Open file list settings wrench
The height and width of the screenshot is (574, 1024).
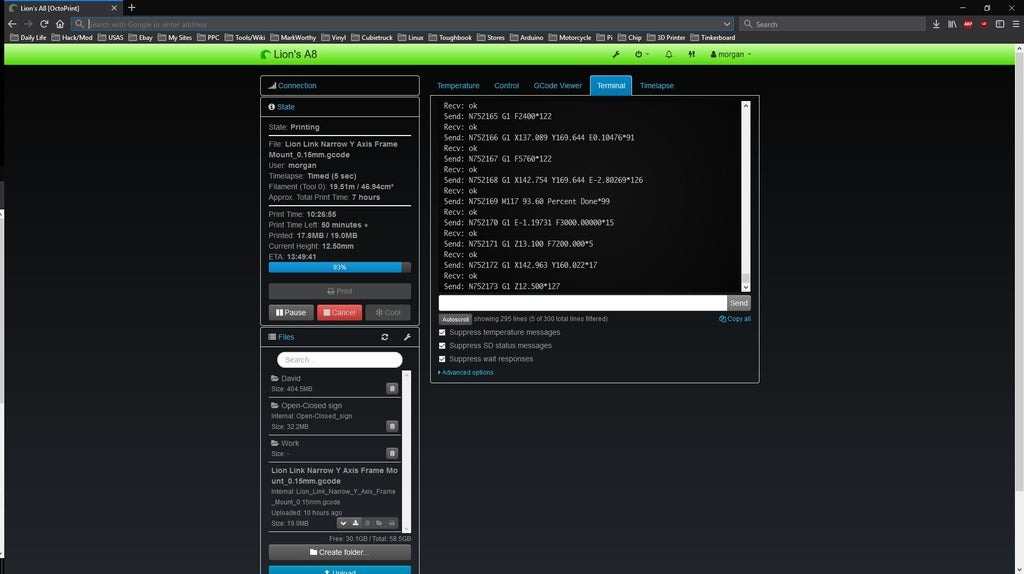(x=407, y=337)
